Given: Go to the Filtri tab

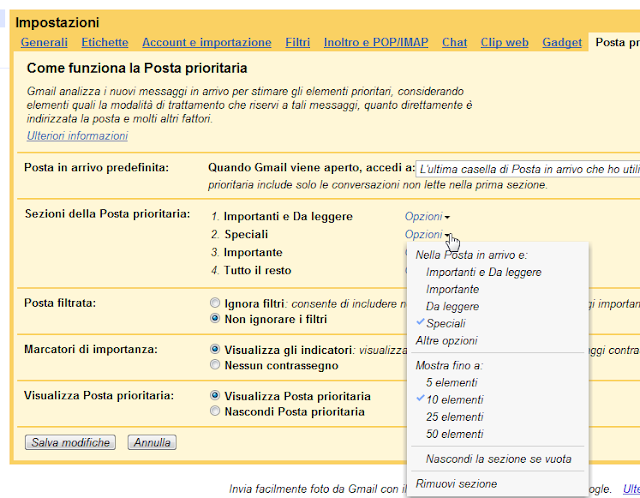Looking at the screenshot, I should (x=298, y=42).
